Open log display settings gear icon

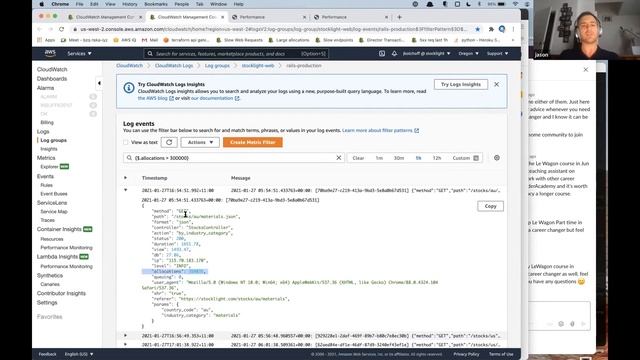coord(497,158)
